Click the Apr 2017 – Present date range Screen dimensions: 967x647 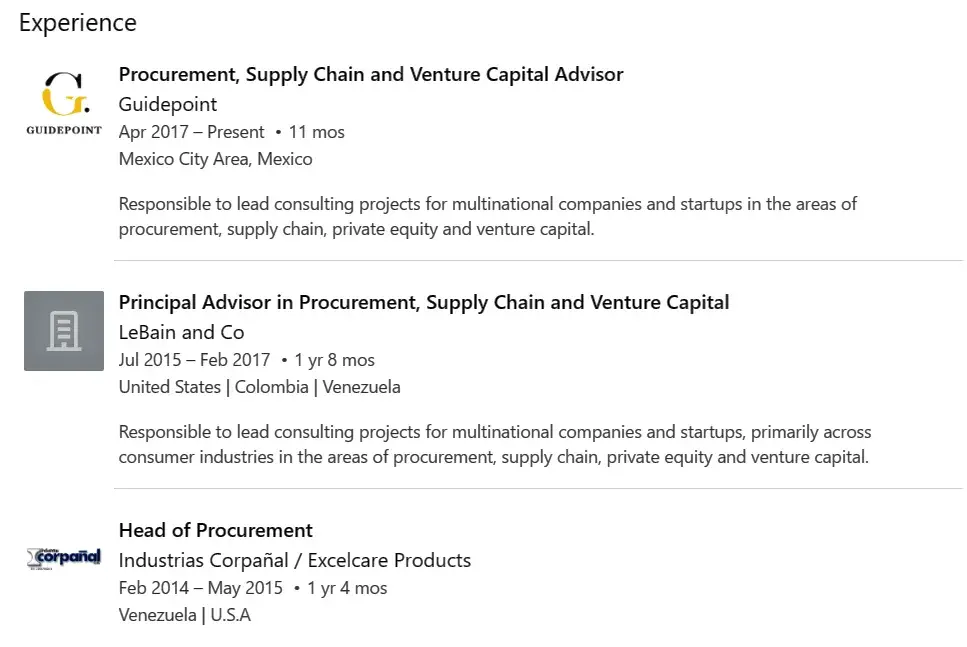point(191,132)
